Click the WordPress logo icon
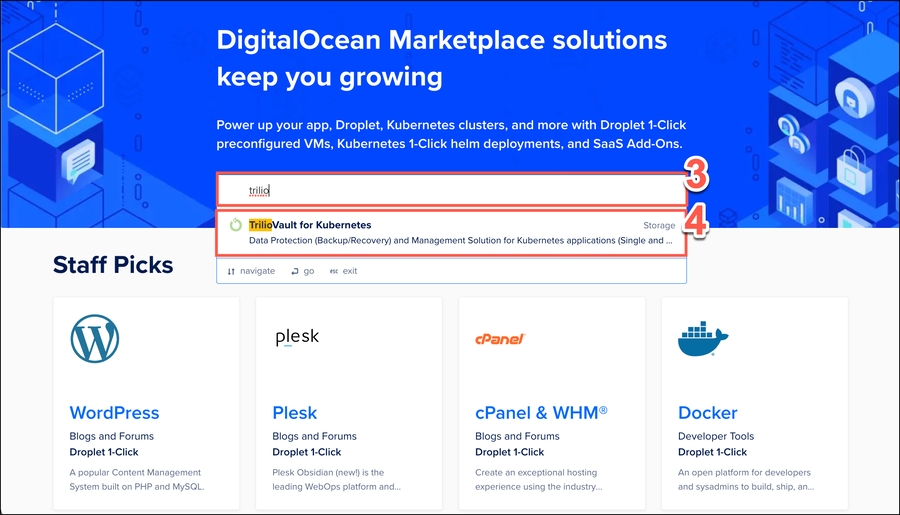This screenshot has height=515, width=900. (94, 339)
